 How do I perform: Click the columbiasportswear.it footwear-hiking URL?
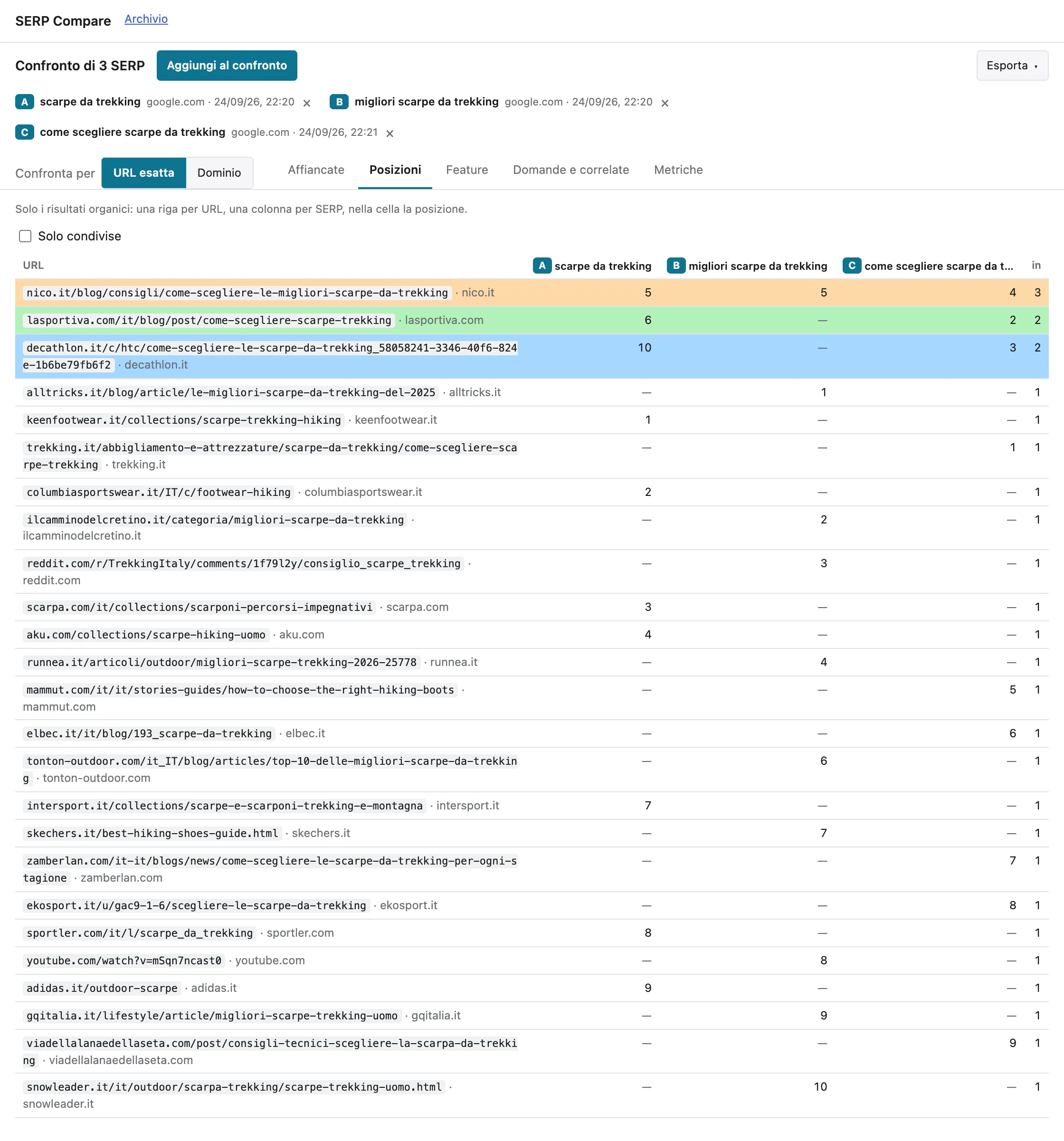click(x=158, y=493)
